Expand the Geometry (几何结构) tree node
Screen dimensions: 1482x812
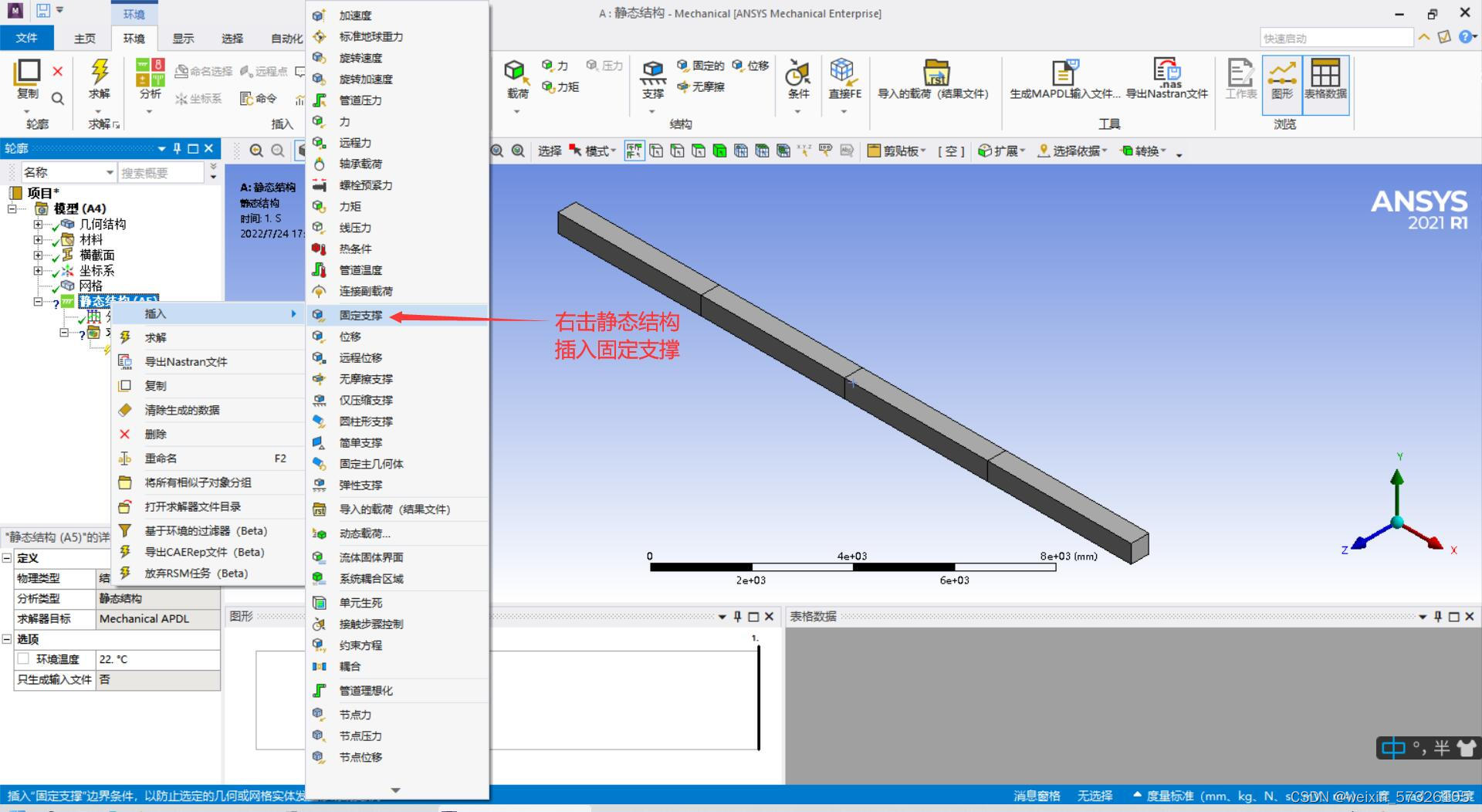(x=38, y=225)
